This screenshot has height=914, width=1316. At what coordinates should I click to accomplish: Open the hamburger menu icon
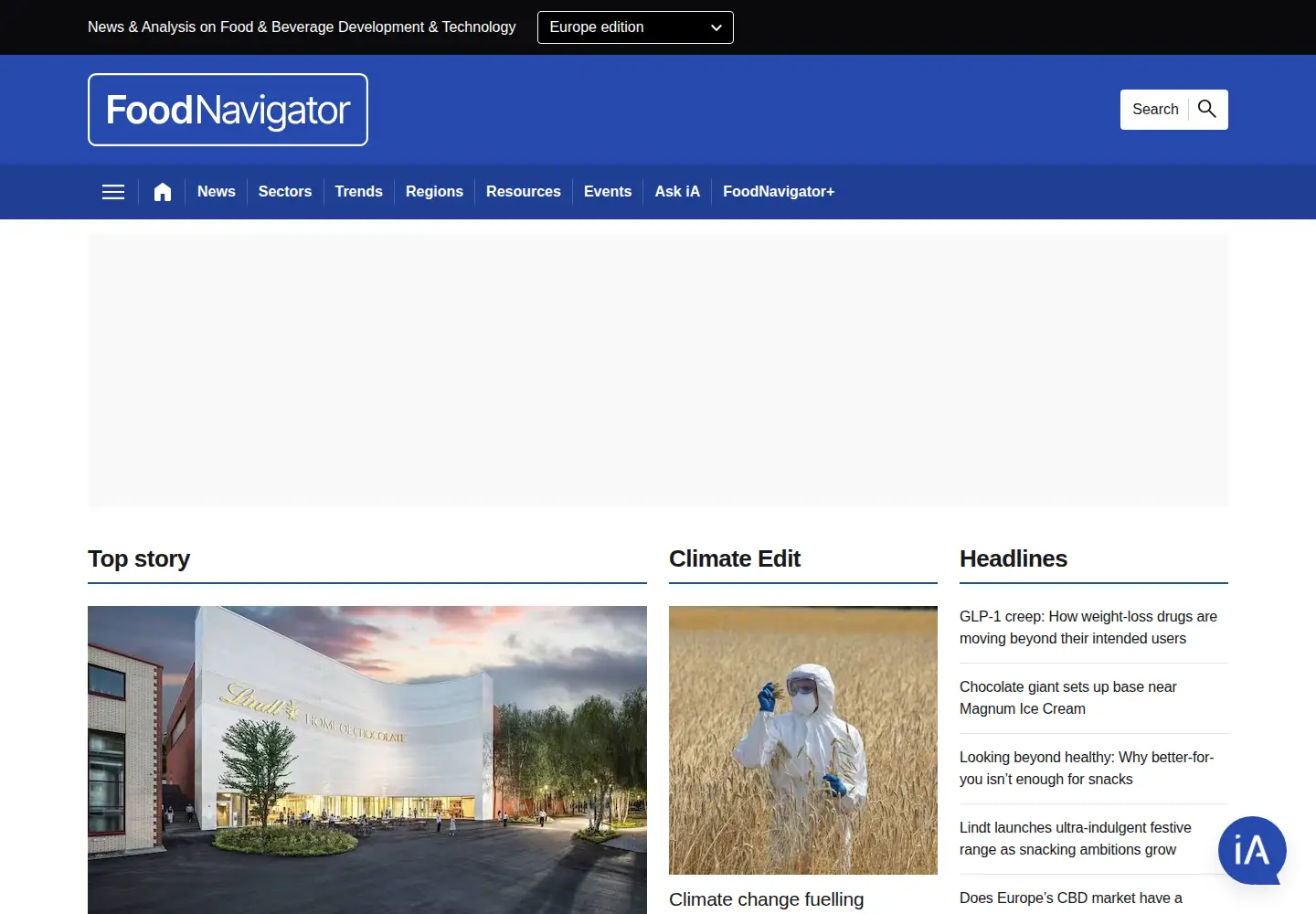click(113, 192)
